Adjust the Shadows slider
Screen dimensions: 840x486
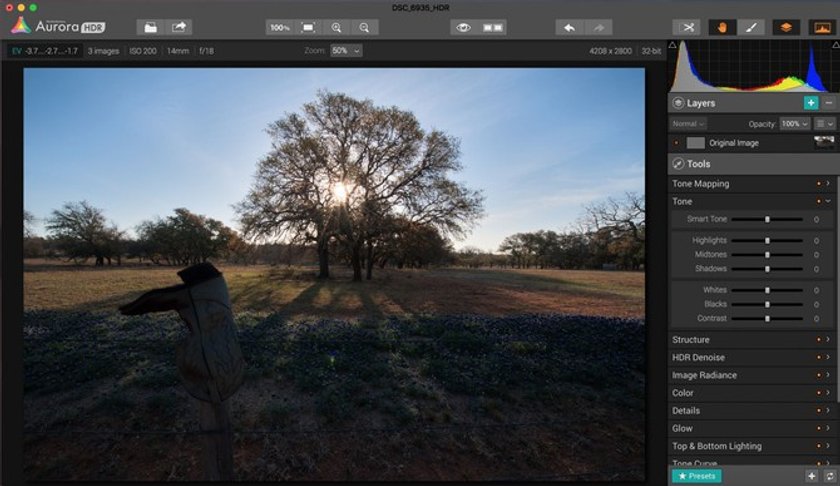[767, 269]
